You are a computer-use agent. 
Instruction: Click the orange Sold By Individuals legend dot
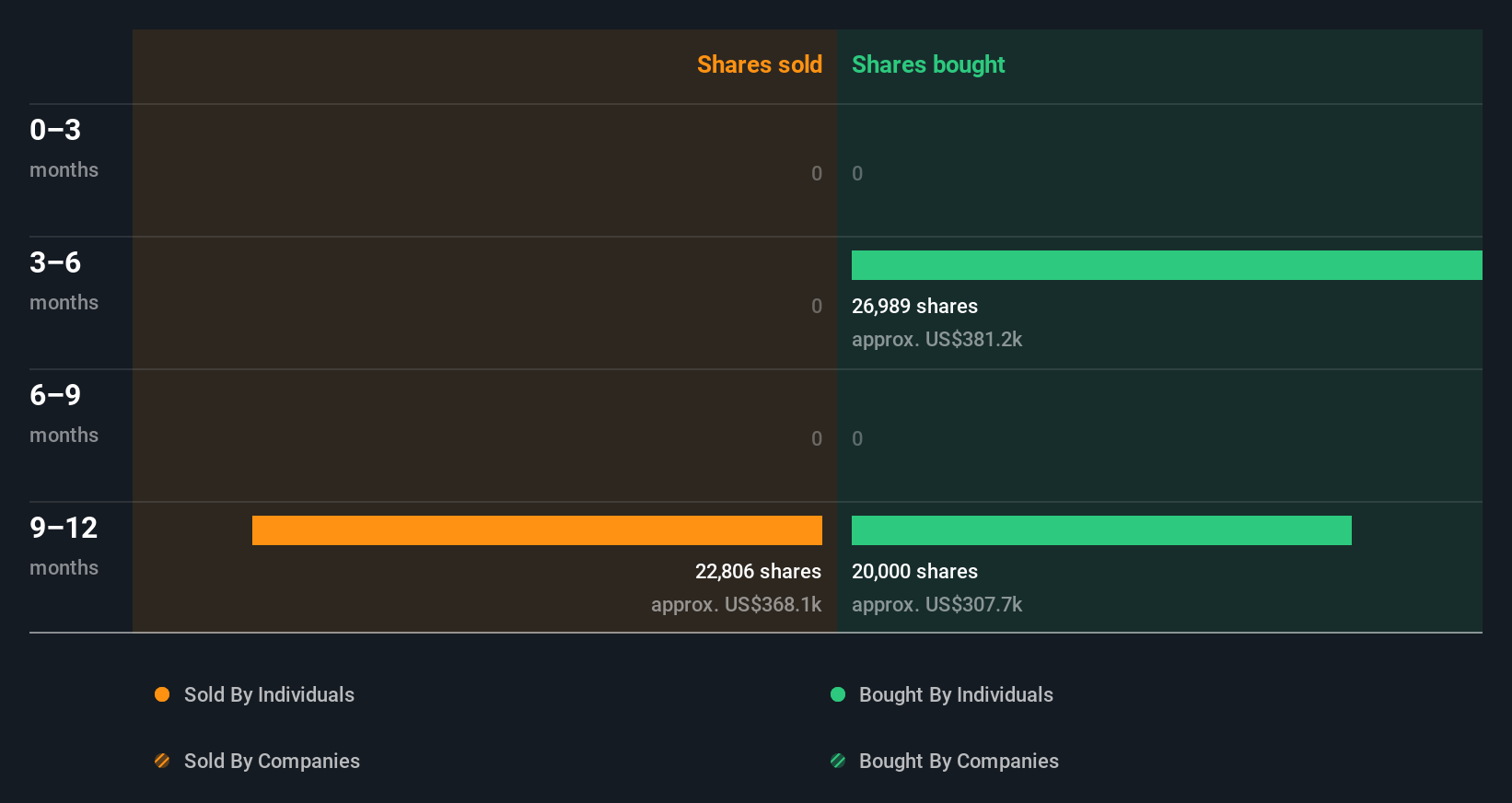[162, 694]
